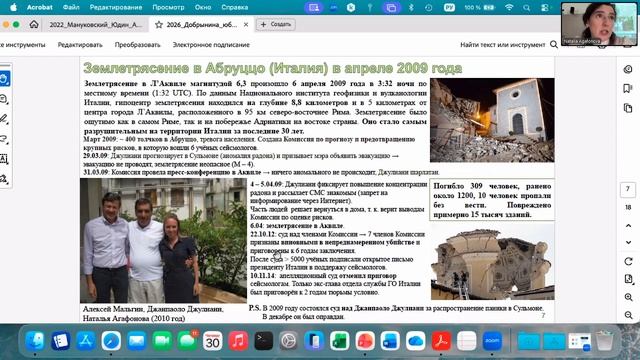Open the Файл menu
Image resolution: width=640 pixels, height=360 pixels.
click(x=71, y=7)
